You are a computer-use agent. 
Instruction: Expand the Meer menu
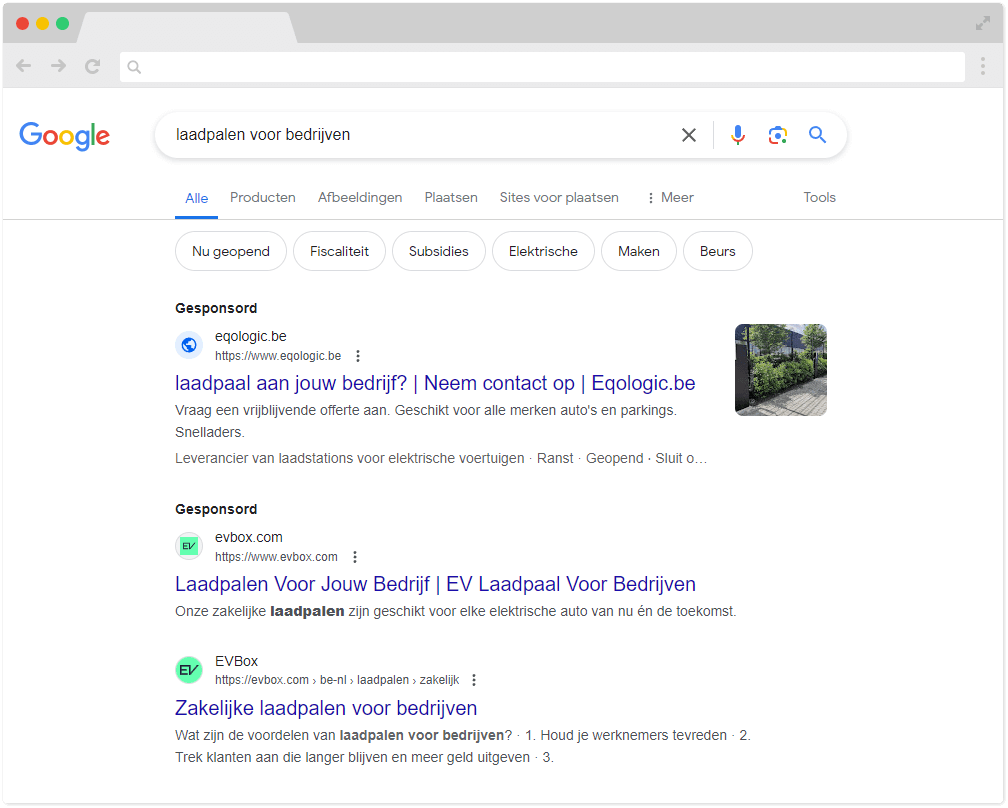coord(670,197)
